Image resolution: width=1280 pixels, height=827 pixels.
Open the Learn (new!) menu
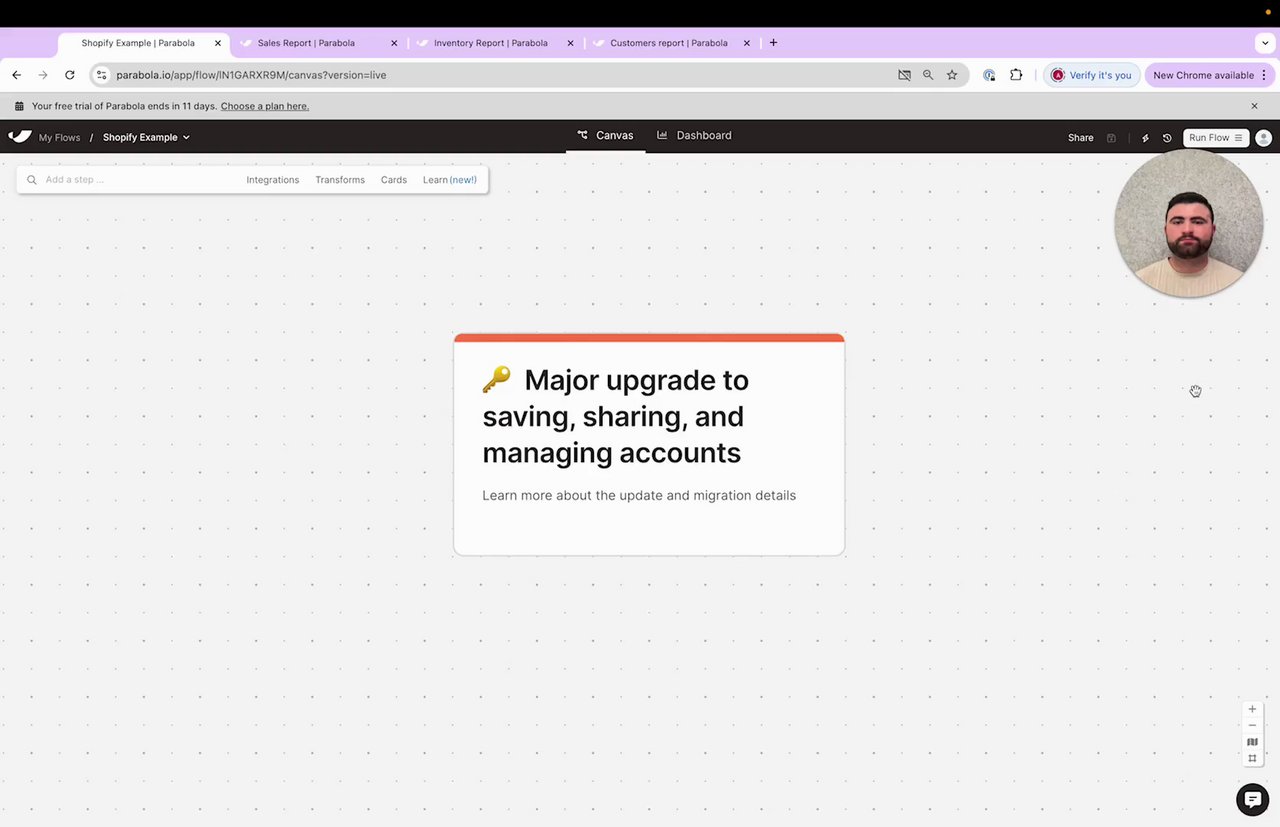point(450,180)
